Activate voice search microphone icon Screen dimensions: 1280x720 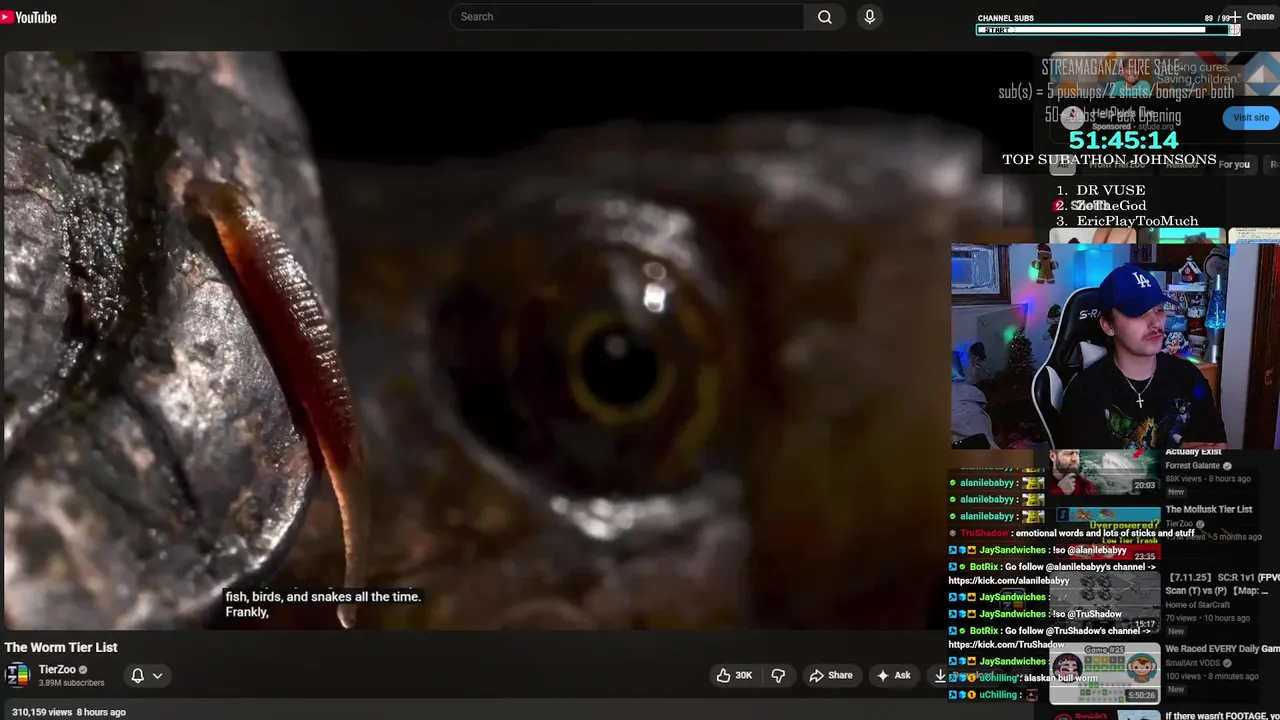(x=869, y=17)
